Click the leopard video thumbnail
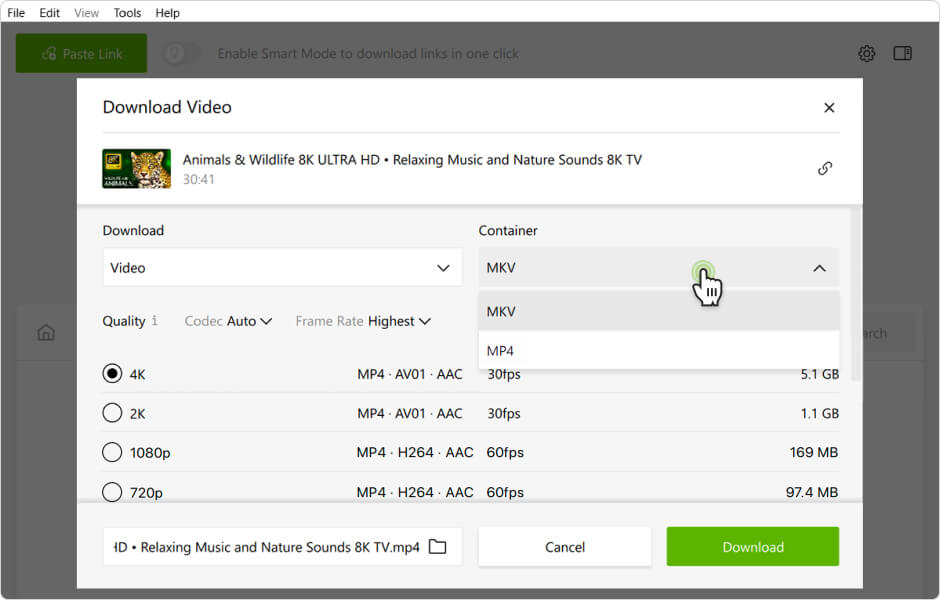940x600 pixels. pos(136,169)
